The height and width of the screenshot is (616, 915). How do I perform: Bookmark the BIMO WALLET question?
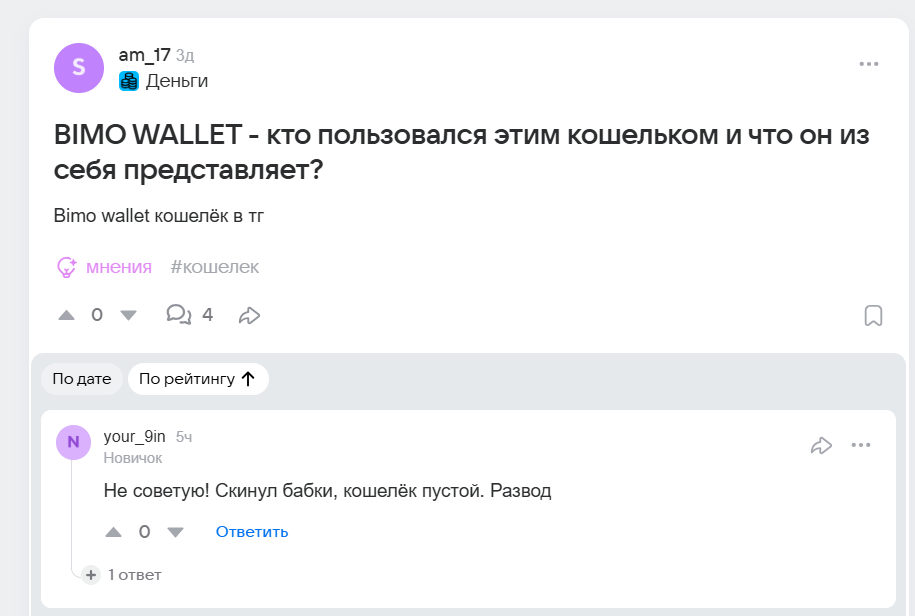[x=873, y=316]
